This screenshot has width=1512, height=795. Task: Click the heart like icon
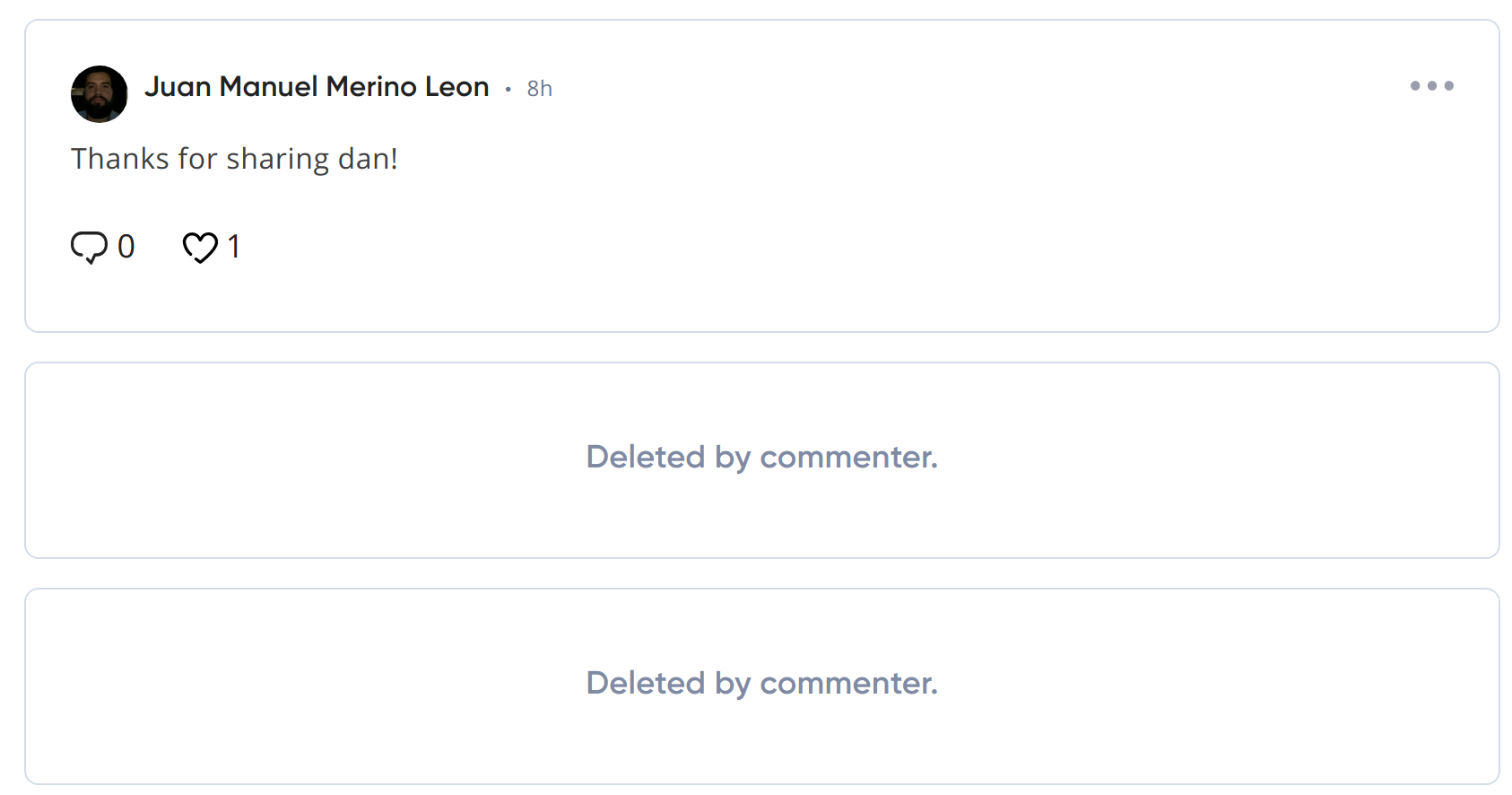click(200, 247)
